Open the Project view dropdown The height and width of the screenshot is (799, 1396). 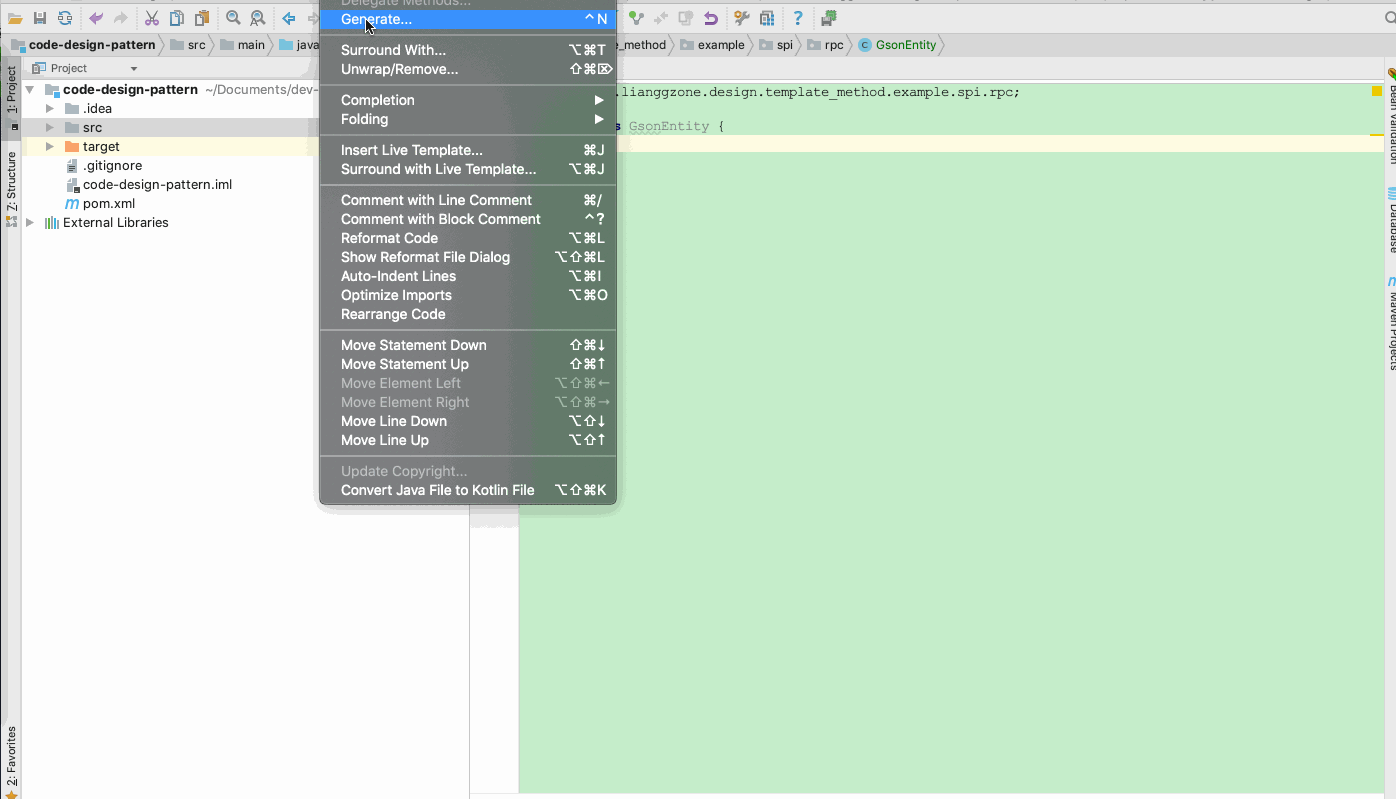(133, 69)
